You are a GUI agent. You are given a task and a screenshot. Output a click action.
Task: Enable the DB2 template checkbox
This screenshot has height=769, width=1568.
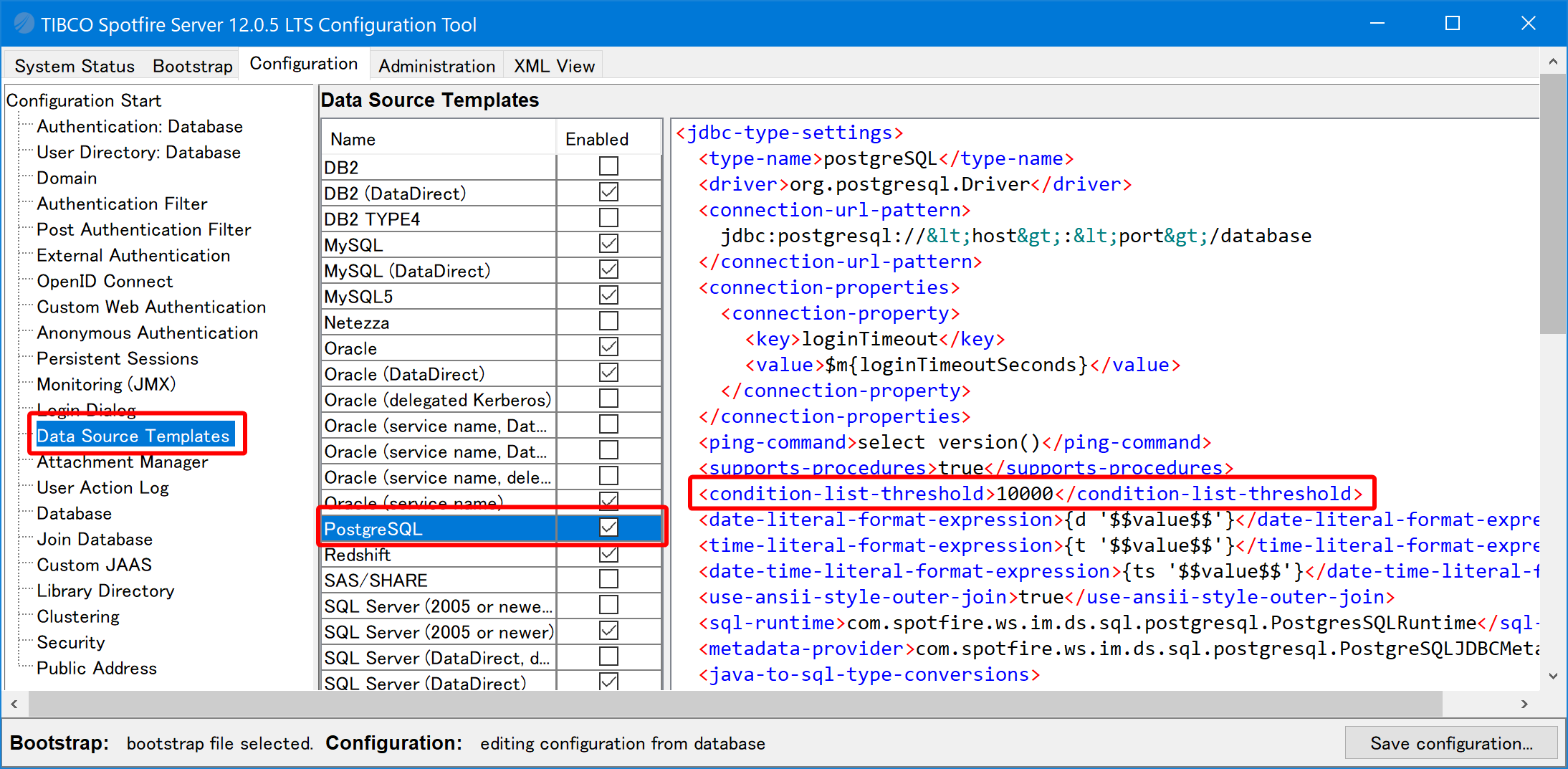click(608, 166)
